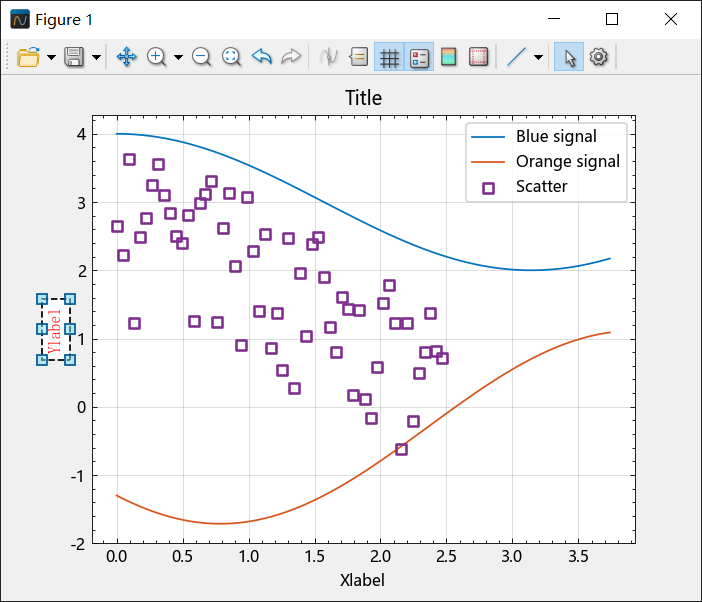Image resolution: width=702 pixels, height=602 pixels.
Task: Expand the save options dropdown arrow
Action: point(96,57)
